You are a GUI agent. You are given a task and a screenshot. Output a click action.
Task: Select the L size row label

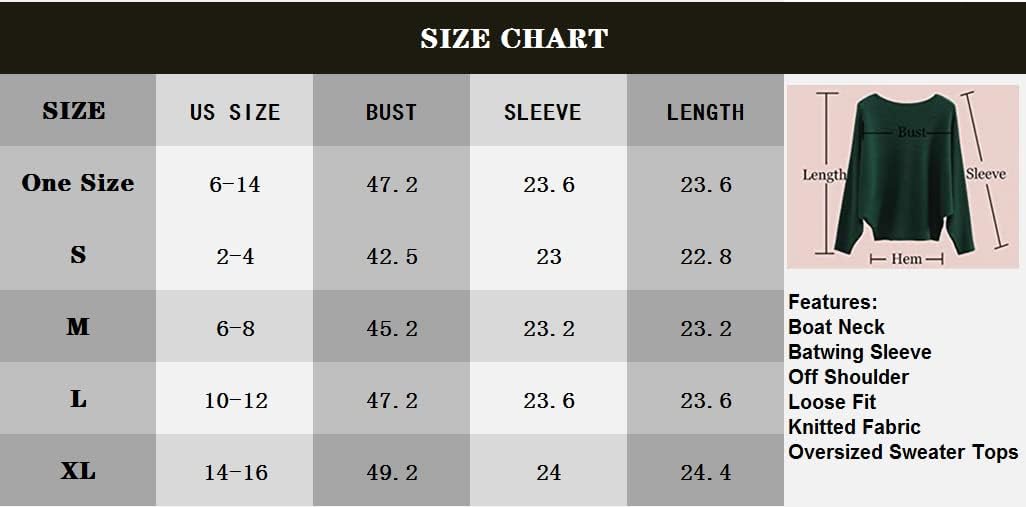[x=78, y=399]
